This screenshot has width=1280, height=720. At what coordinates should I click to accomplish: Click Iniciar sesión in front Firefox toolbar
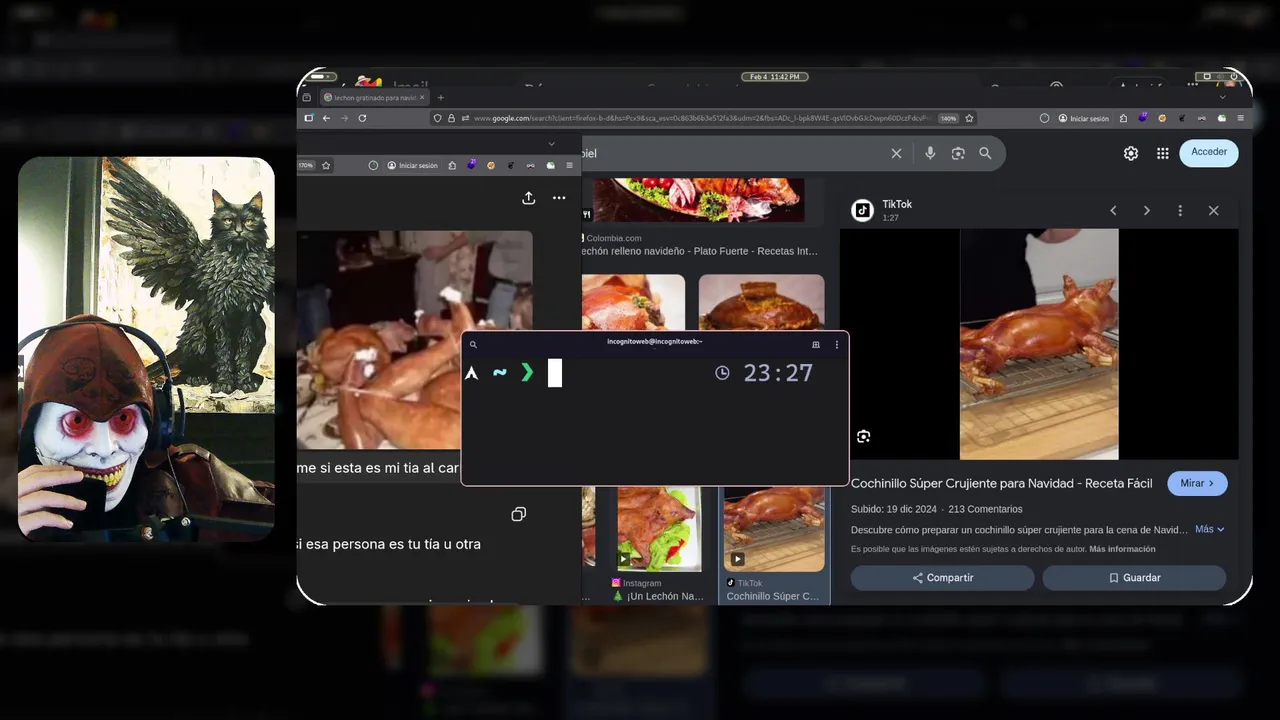pos(1083,118)
